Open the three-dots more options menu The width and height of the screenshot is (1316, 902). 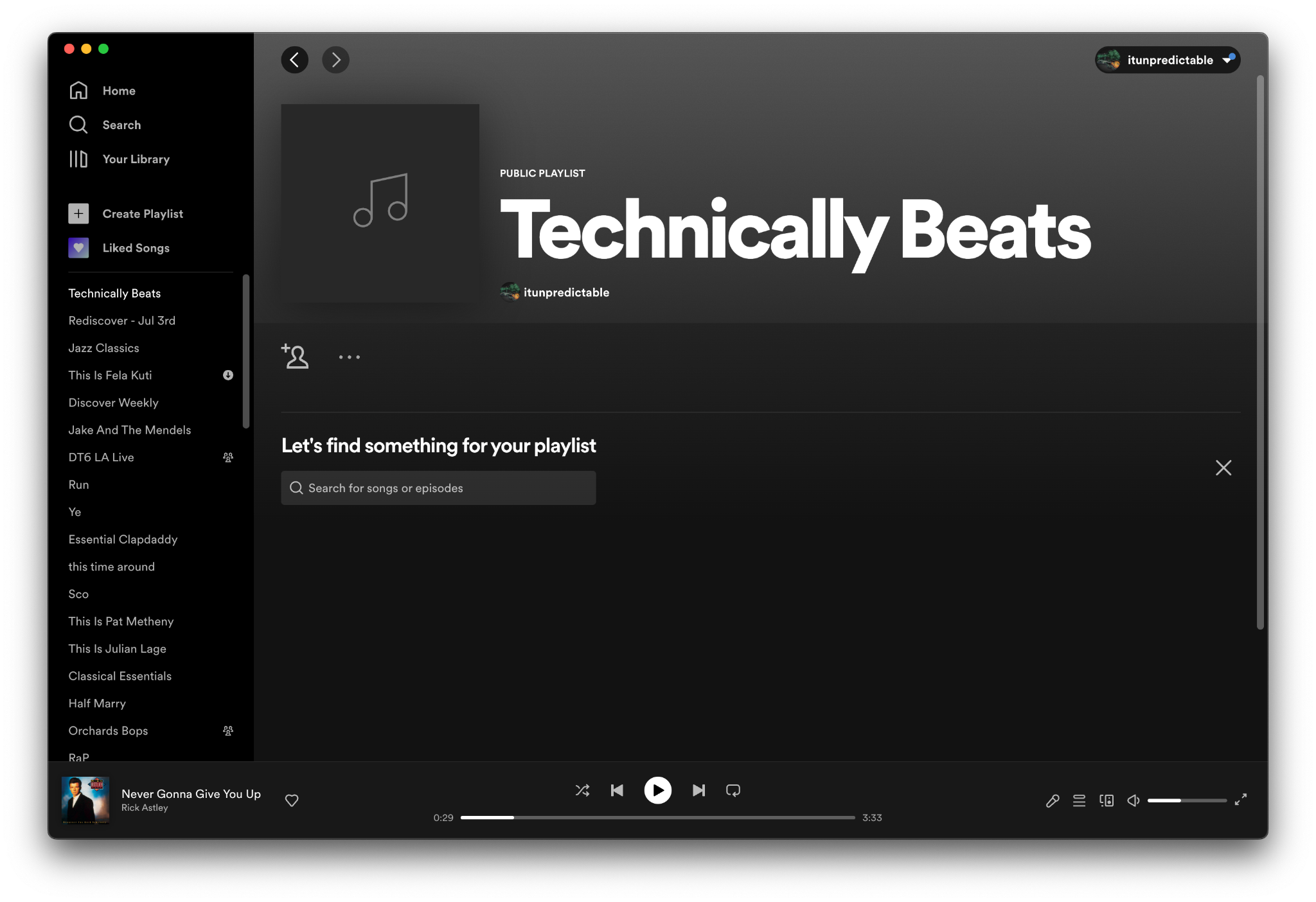[350, 357]
